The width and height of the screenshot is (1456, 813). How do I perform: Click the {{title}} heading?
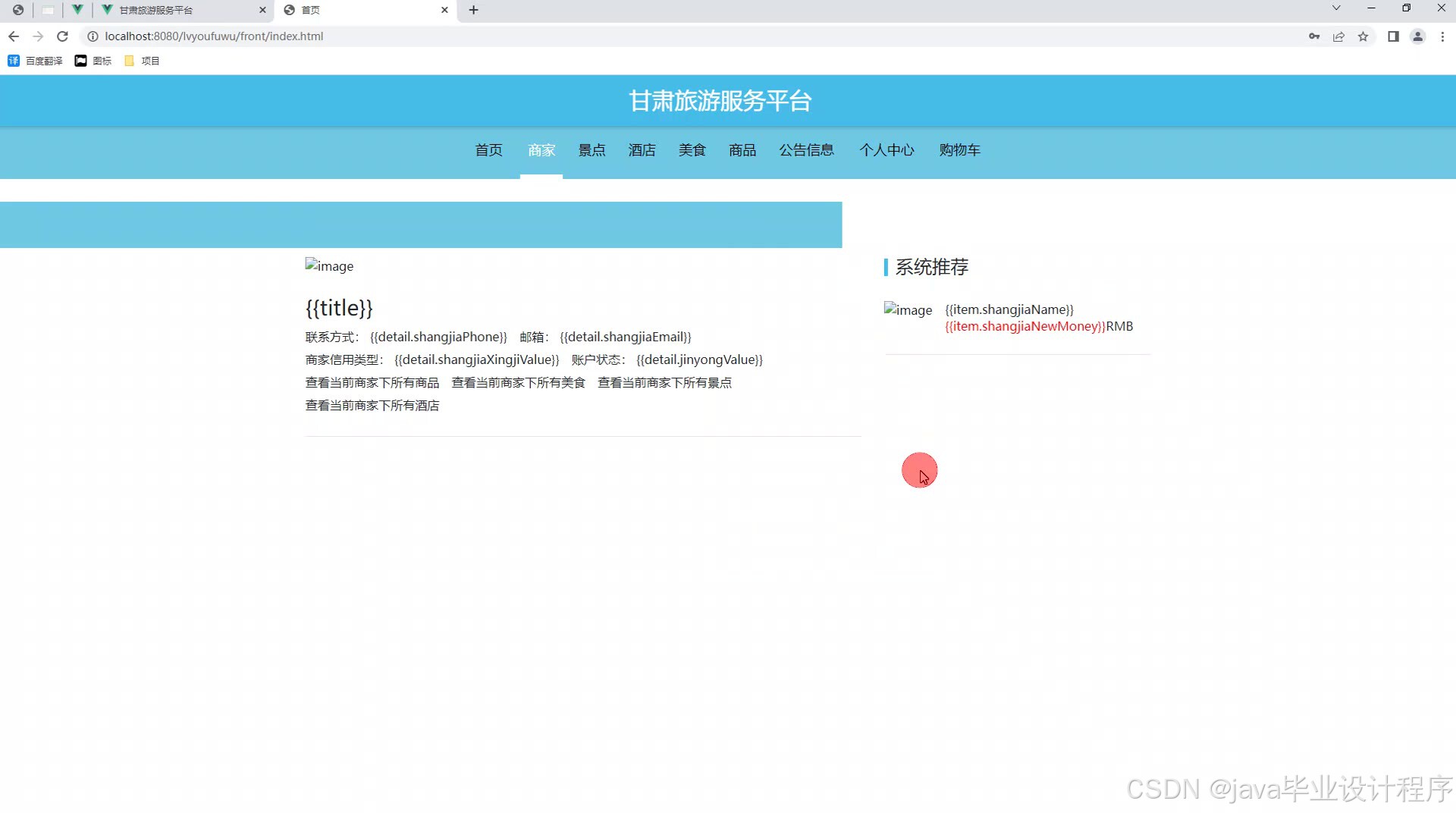339,308
